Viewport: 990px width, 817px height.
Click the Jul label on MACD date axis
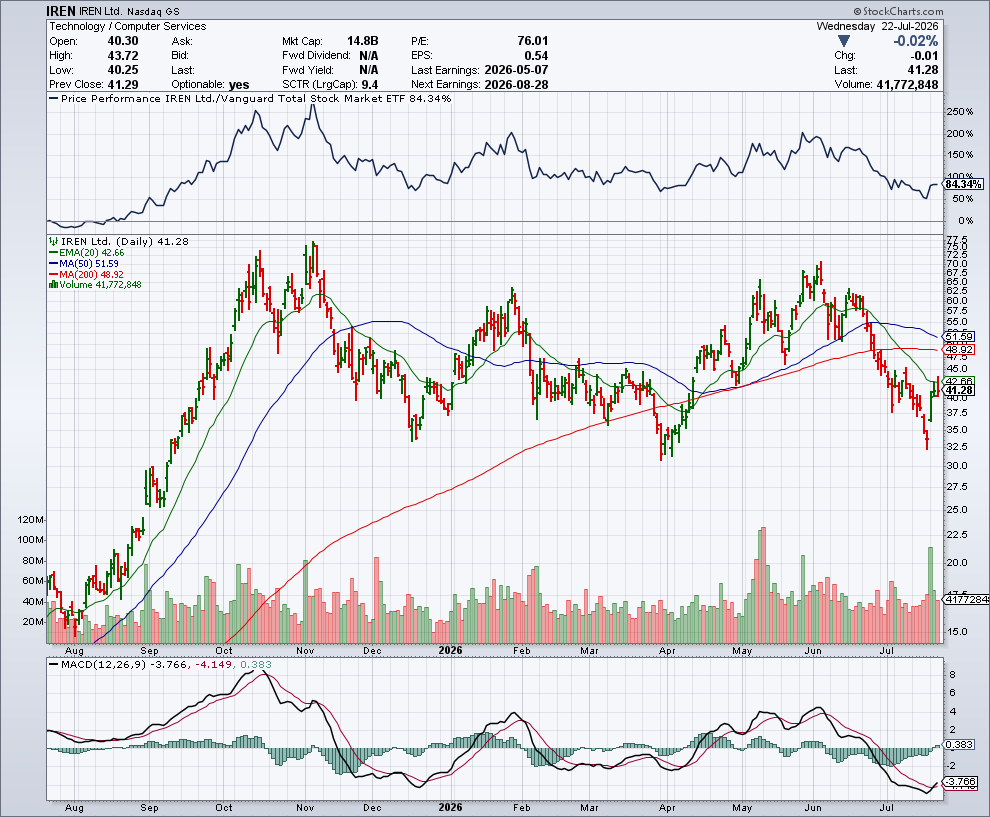[887, 808]
